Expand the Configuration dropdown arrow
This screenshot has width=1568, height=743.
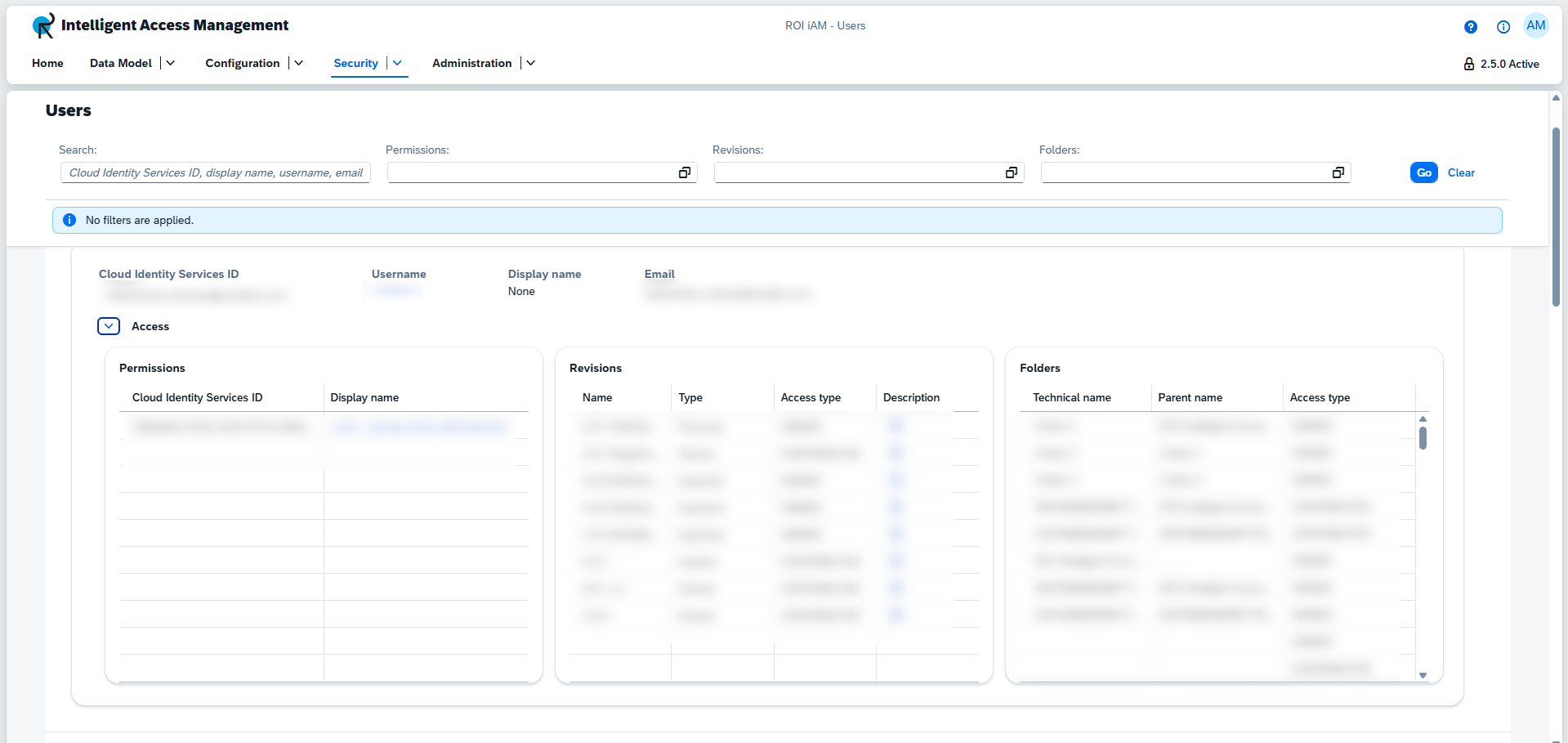click(x=299, y=63)
